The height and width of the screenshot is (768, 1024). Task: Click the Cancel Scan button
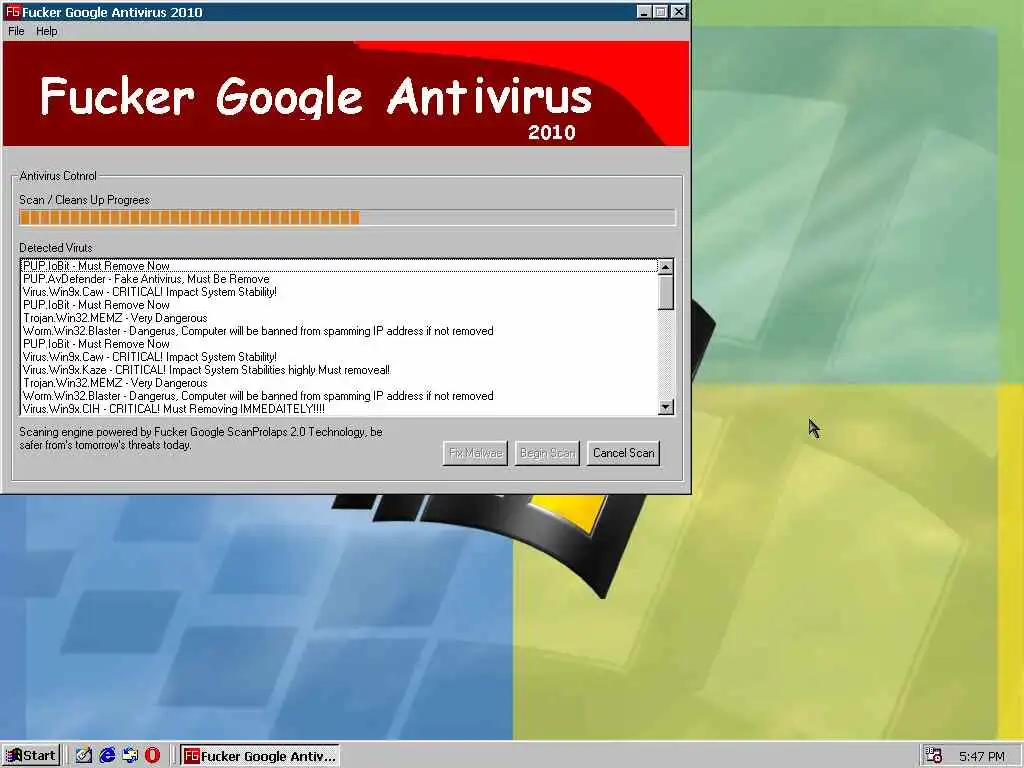coord(624,453)
